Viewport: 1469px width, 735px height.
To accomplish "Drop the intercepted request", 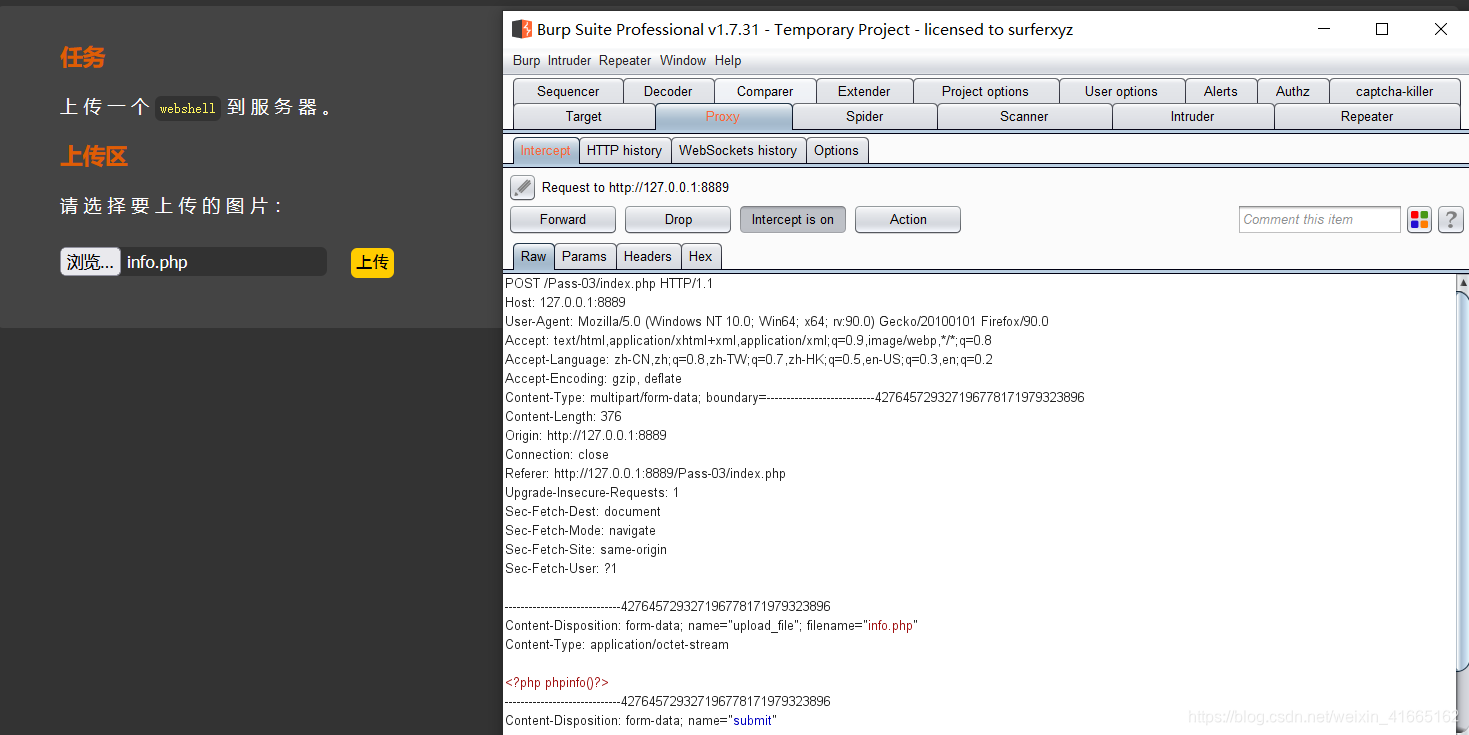I will point(678,220).
